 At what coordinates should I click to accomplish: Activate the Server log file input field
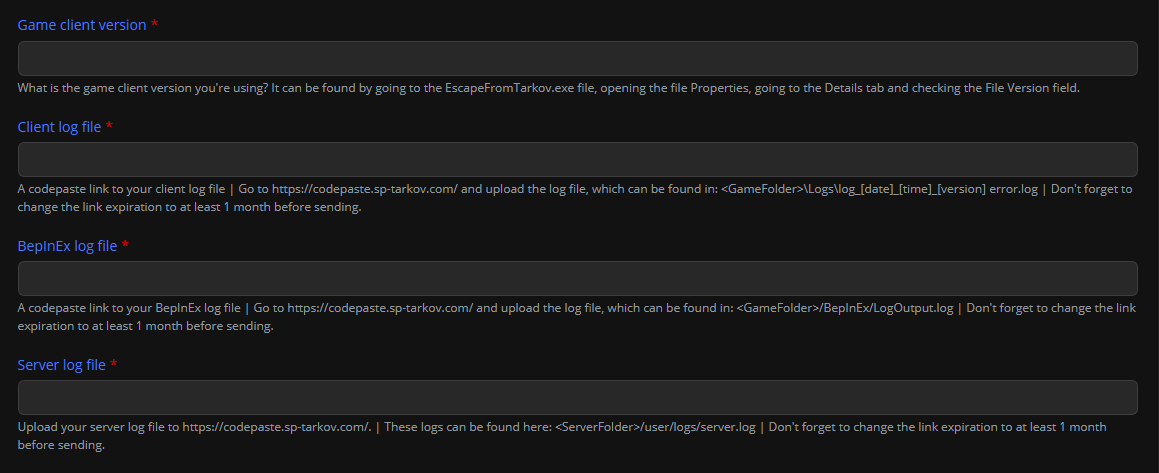point(577,398)
